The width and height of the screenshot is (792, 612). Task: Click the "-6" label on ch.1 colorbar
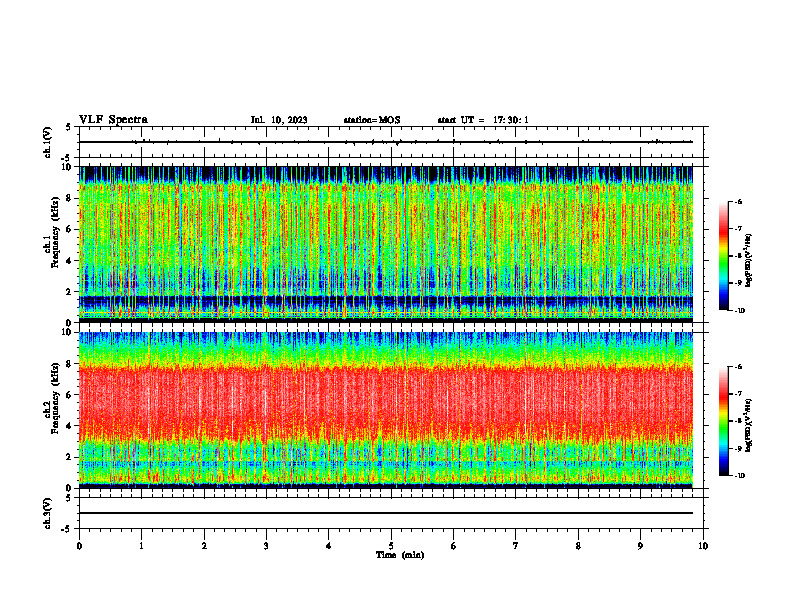pos(738,202)
